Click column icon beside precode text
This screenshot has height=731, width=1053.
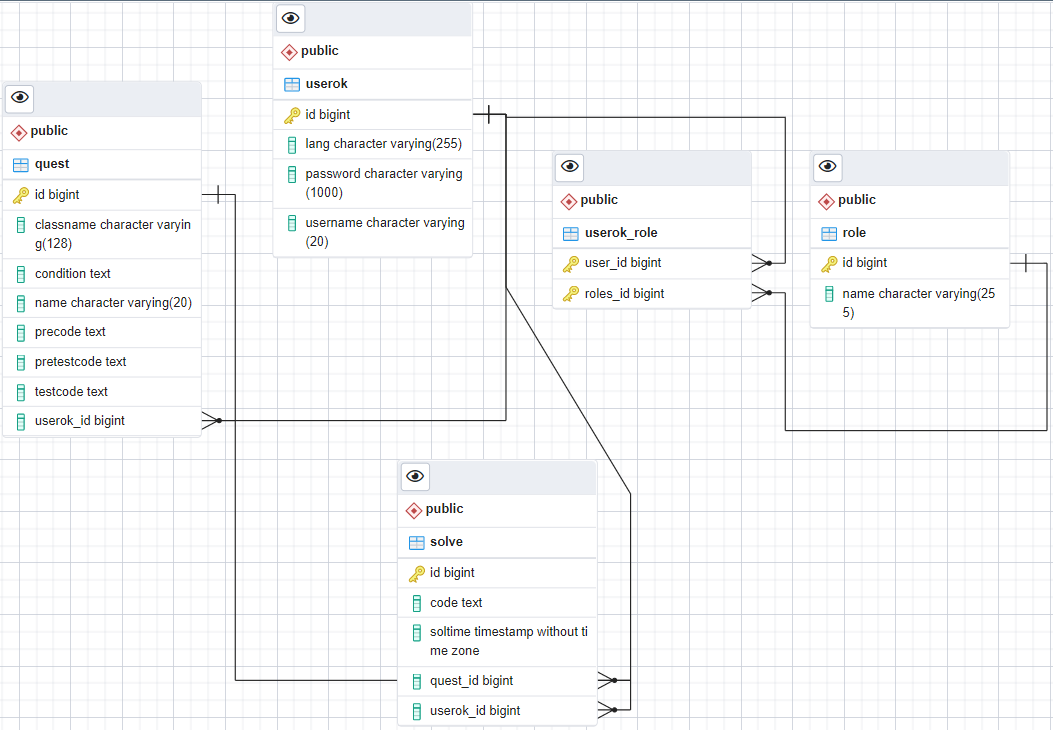tap(21, 332)
